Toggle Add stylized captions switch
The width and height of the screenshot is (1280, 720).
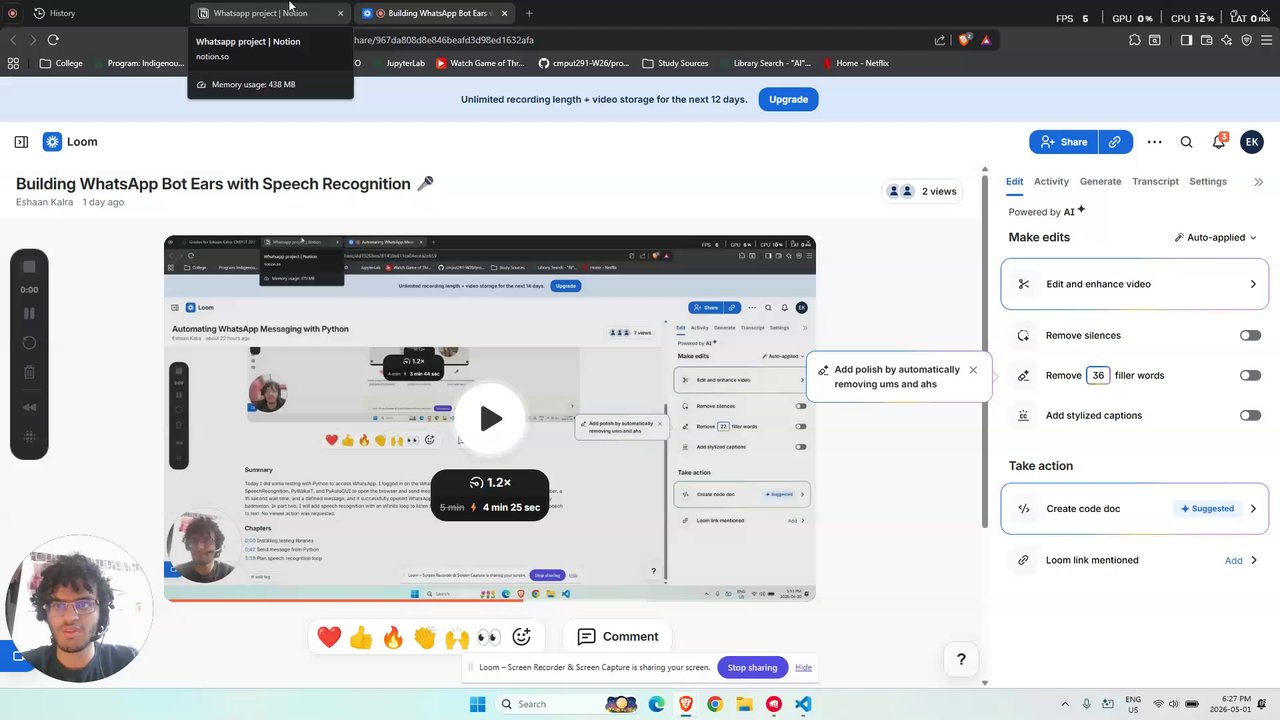click(x=1250, y=416)
